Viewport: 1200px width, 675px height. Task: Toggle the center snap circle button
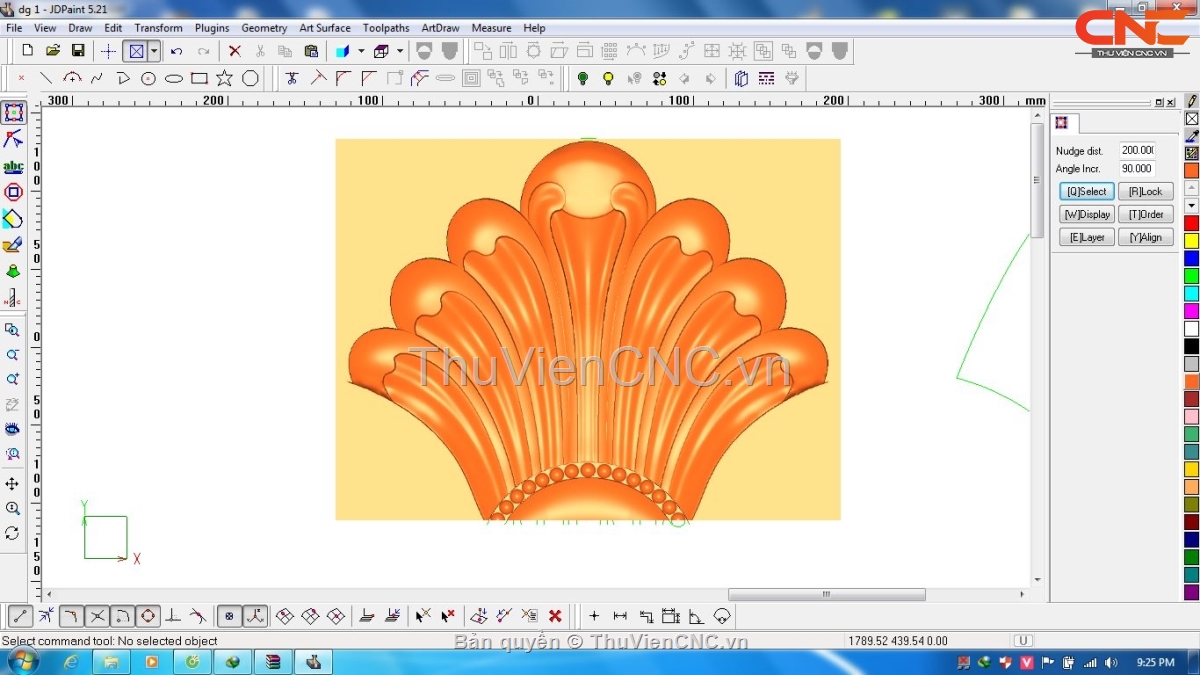[x=148, y=616]
